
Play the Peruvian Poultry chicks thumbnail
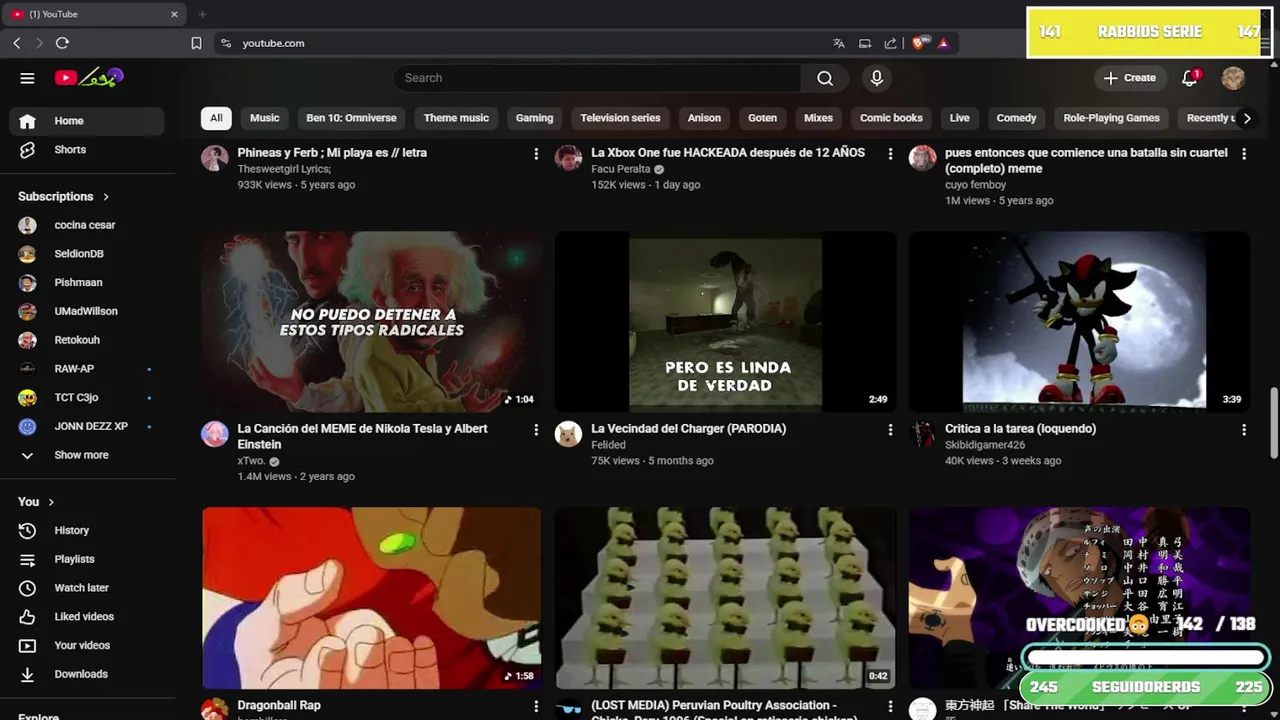726,598
